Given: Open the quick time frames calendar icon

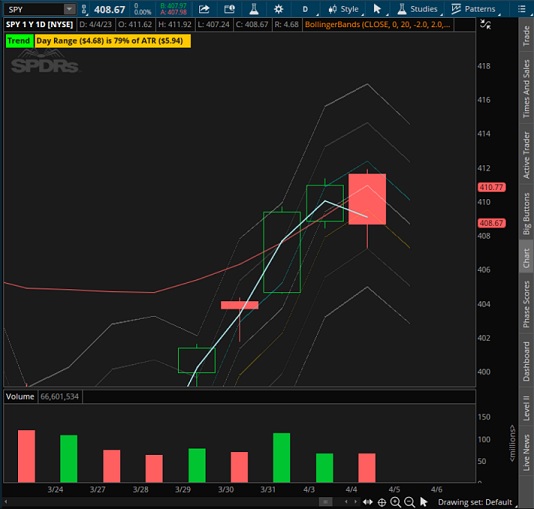Looking at the screenshot, I should pyautogui.click(x=229, y=9).
